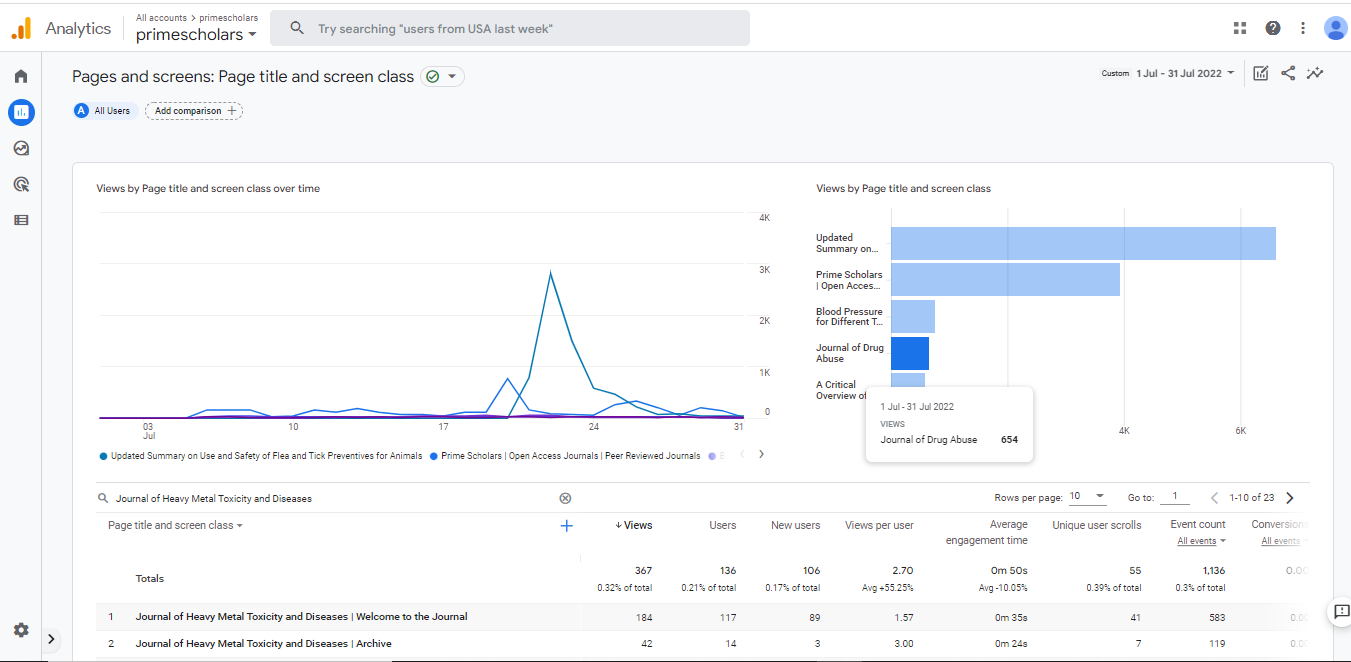Open Admin settings gear icon

click(x=21, y=630)
